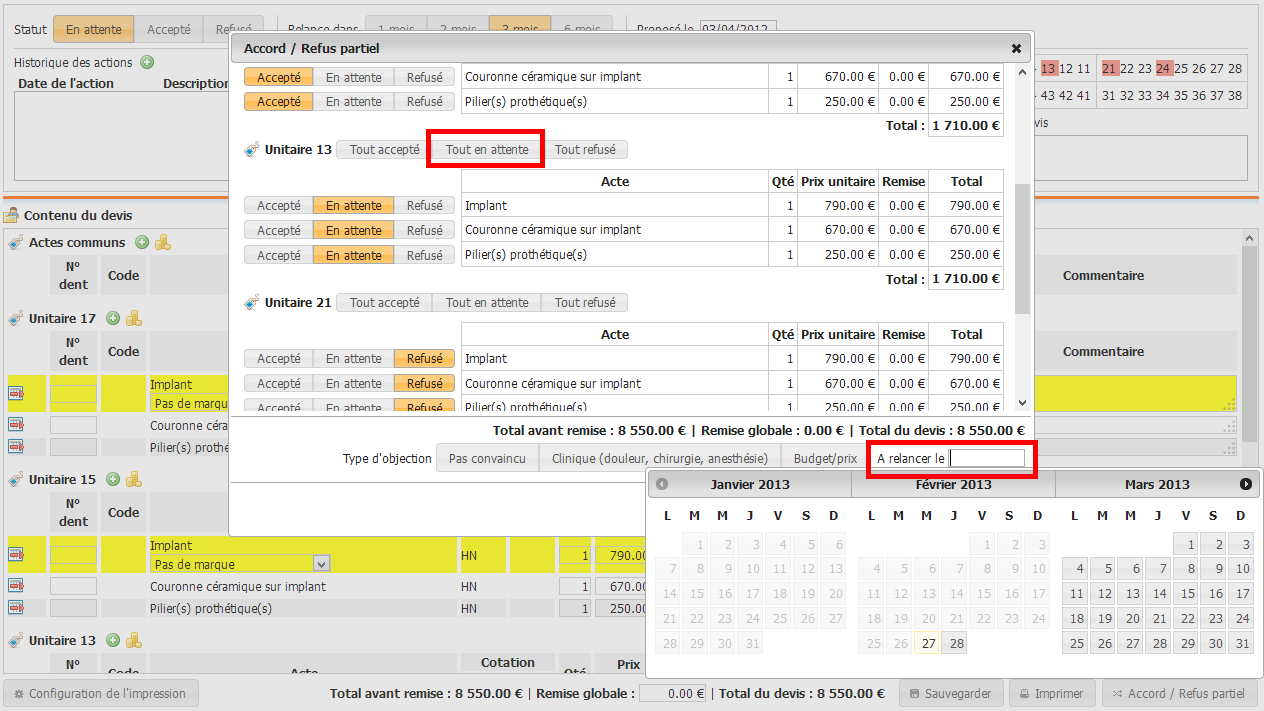Select 15 March 2013 in calendar
This screenshot has width=1264, height=711.
[x=1185, y=594]
